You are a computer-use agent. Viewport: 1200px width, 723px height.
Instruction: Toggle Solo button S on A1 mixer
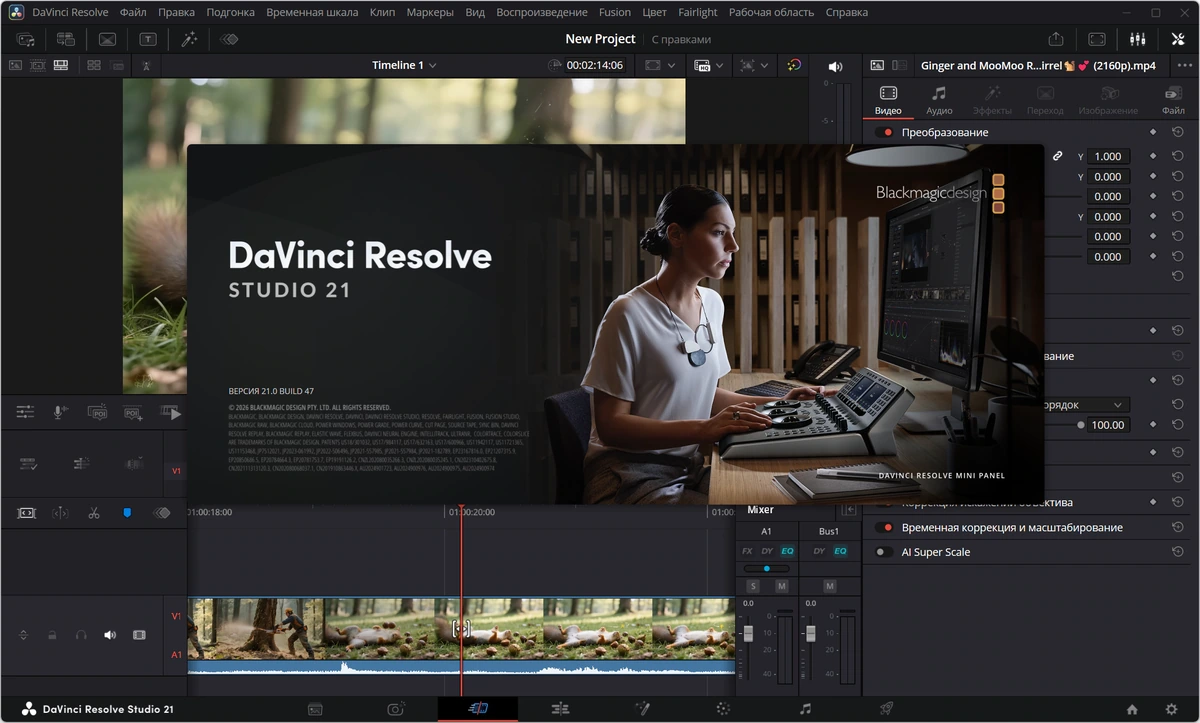pyautogui.click(x=753, y=585)
